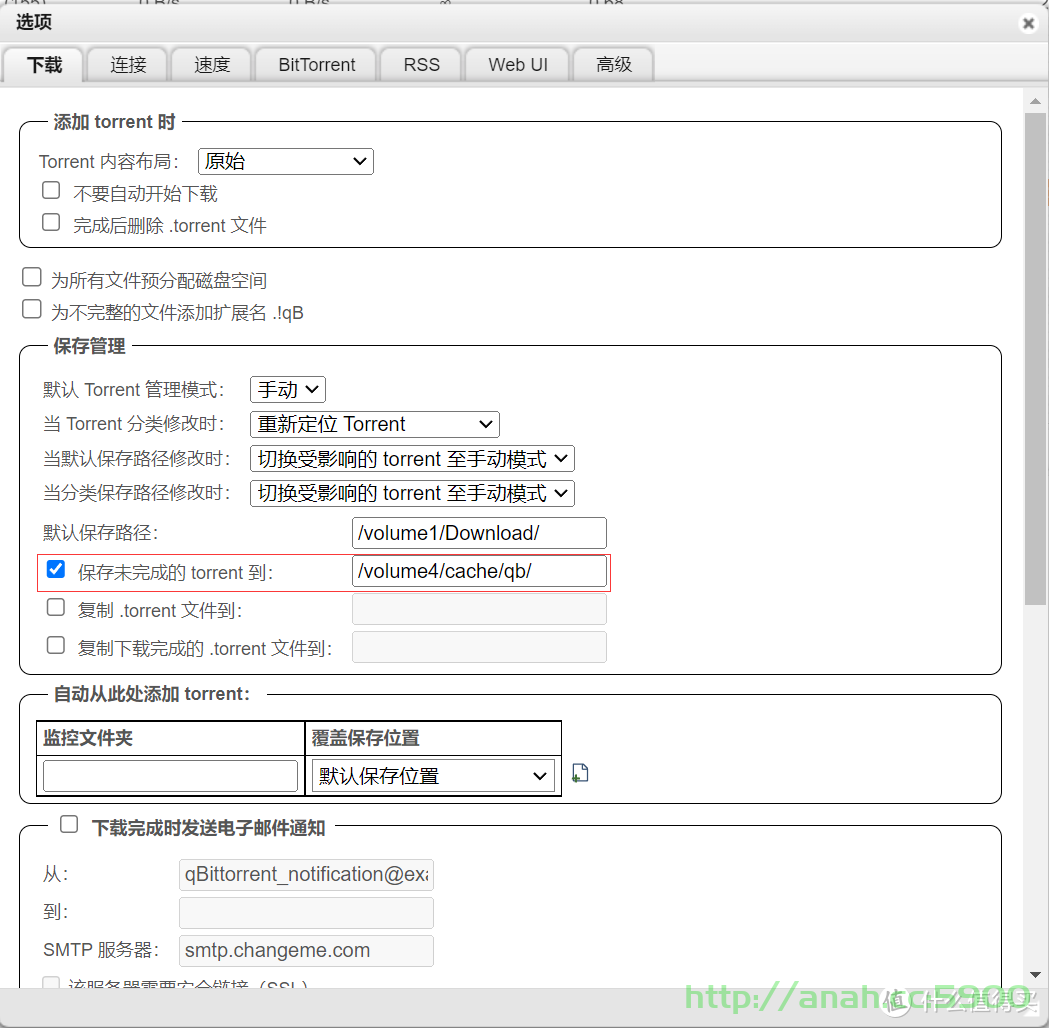Enable 为所有文件预分配磁盘空间 checkbox
This screenshot has width=1049, height=1028.
31,277
